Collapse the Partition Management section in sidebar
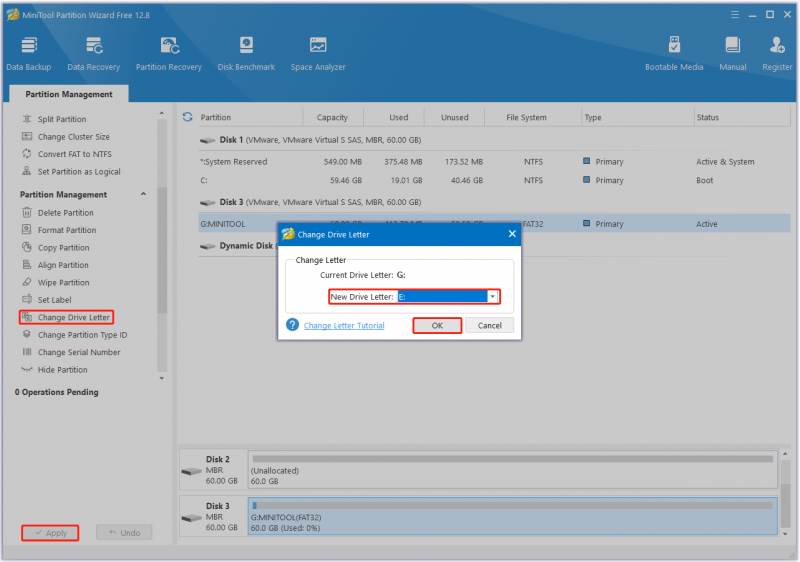800x562 pixels. [143, 194]
